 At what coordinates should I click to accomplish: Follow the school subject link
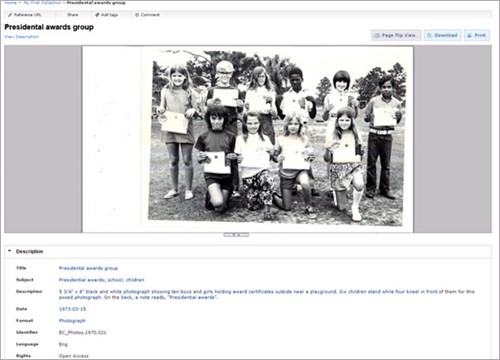[x=115, y=280]
